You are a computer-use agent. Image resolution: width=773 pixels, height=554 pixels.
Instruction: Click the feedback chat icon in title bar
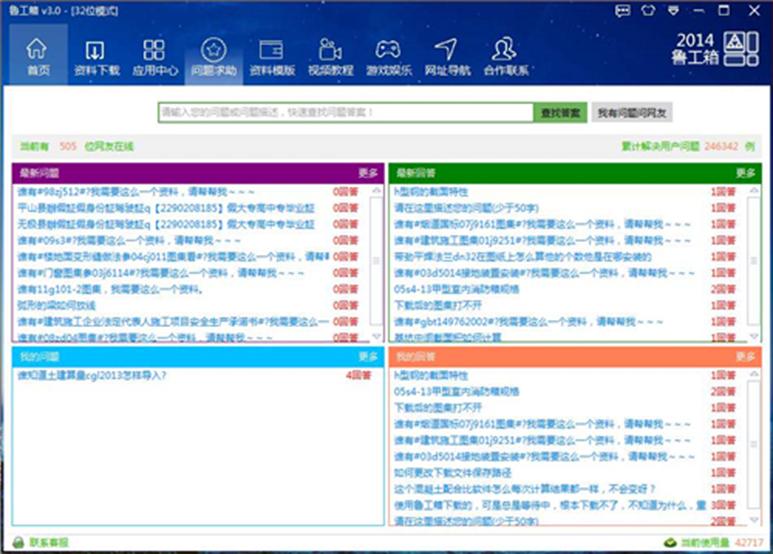pyautogui.click(x=622, y=10)
